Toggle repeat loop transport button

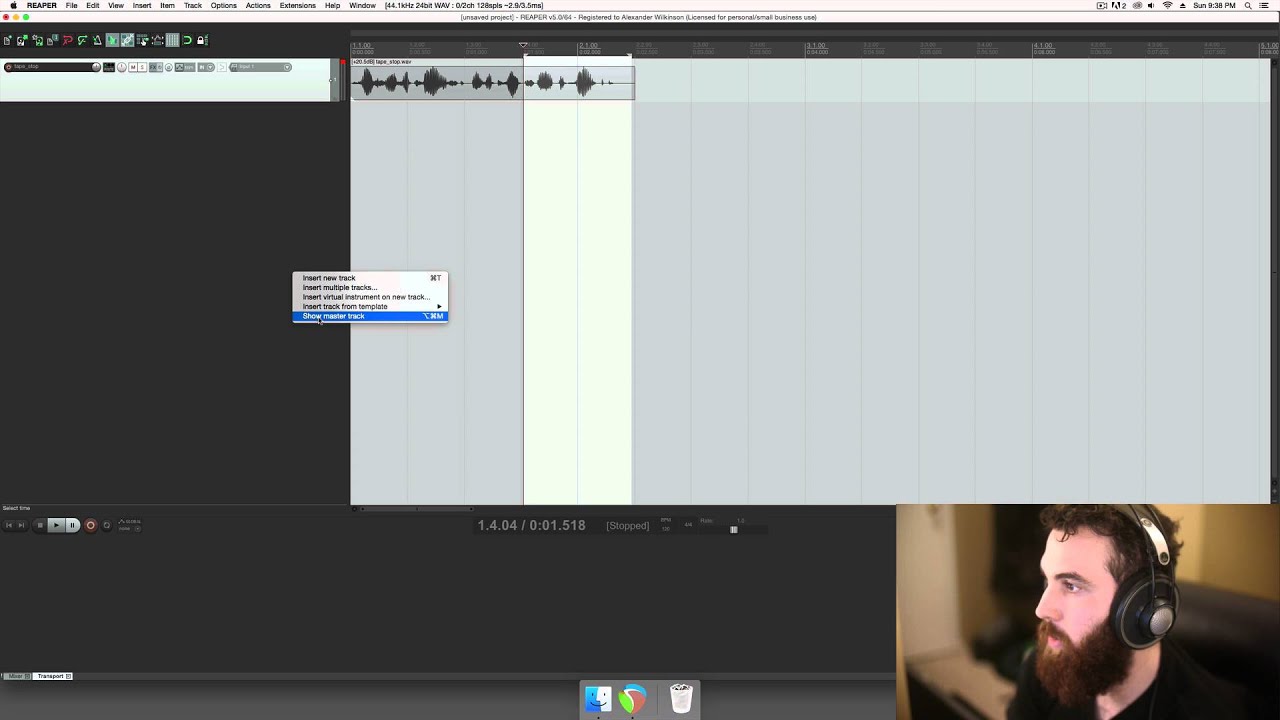107,525
